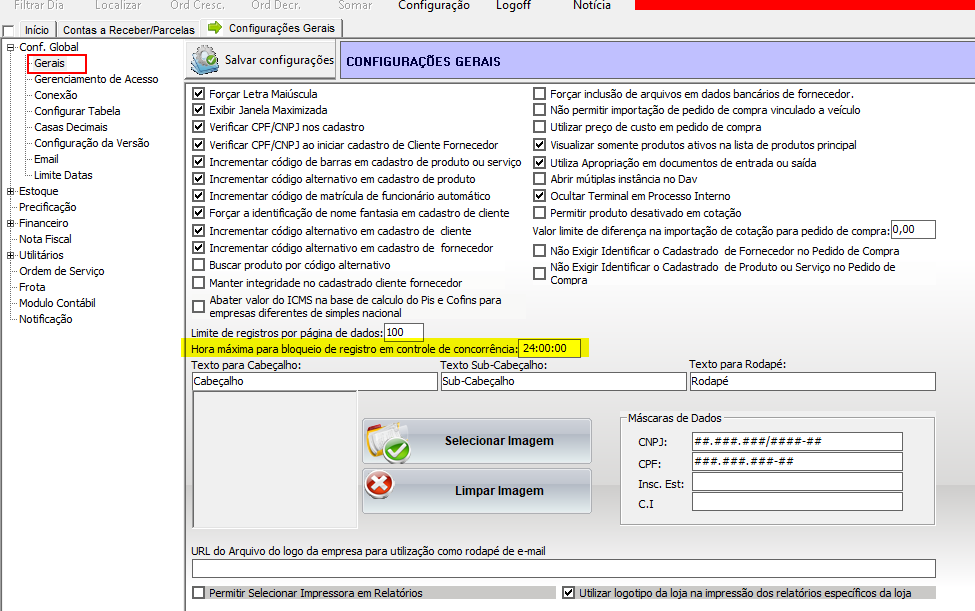Screen dimensions: 975x611
Task: Switch to Contas a Receber/Parcelas tab
Action: (x=128, y=30)
